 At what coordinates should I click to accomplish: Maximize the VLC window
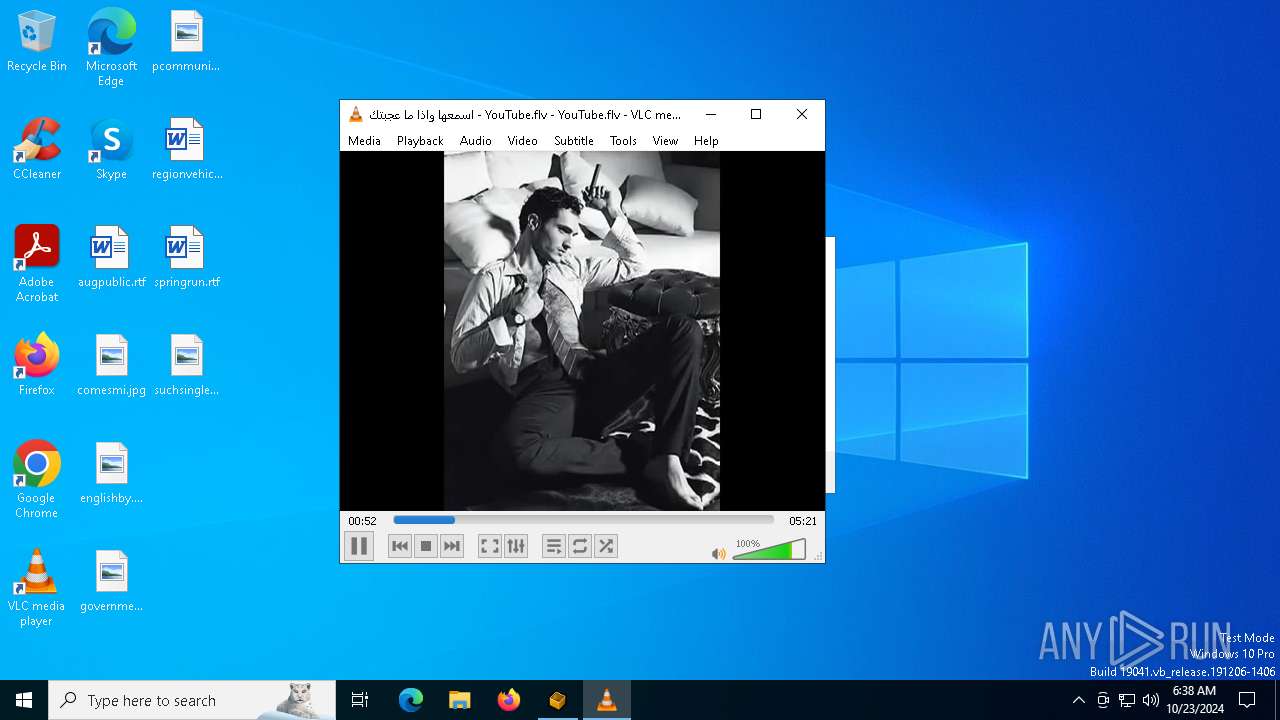point(756,114)
